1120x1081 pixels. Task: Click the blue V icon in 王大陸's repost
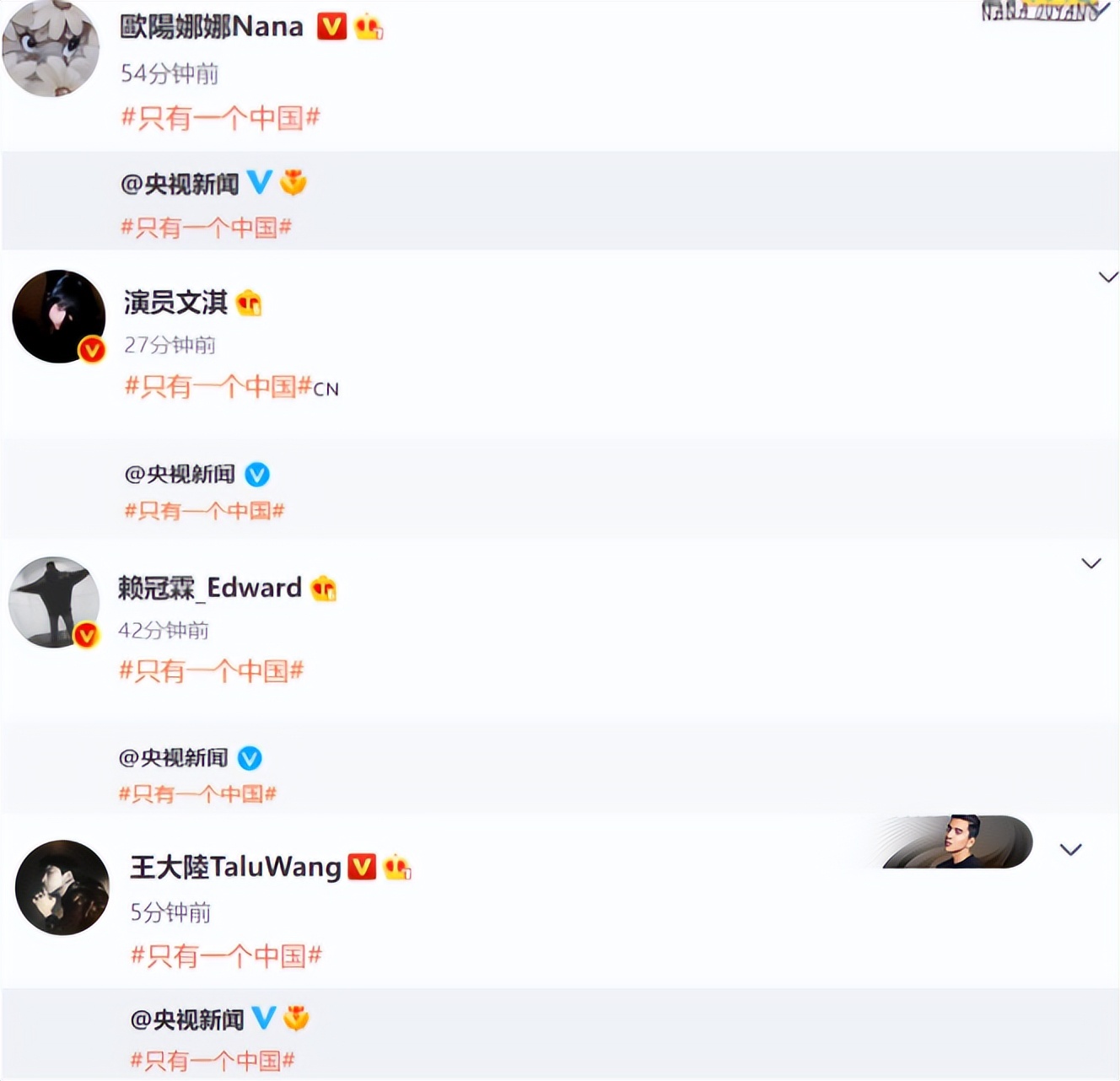point(264,1018)
